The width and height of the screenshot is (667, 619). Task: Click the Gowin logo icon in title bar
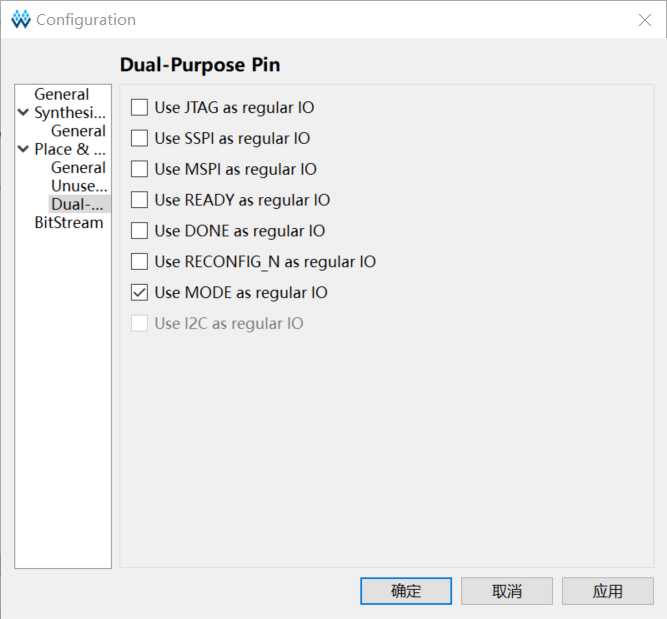[x=21, y=20]
